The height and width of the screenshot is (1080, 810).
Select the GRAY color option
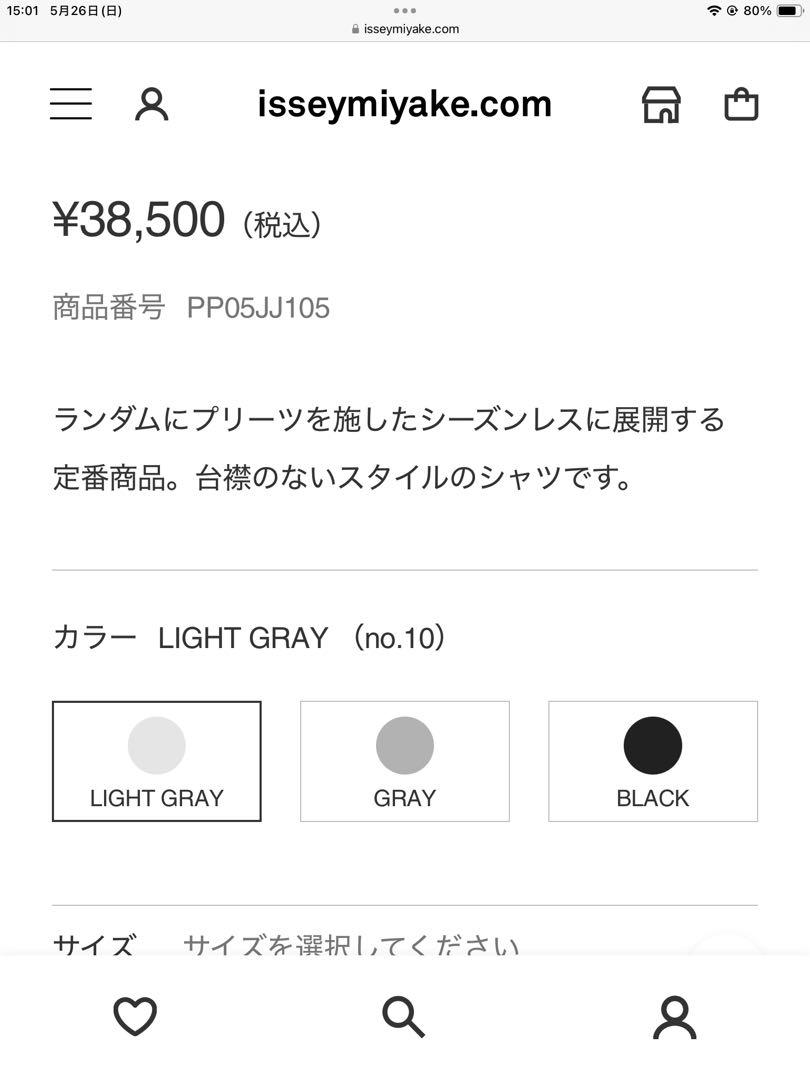coord(405,761)
